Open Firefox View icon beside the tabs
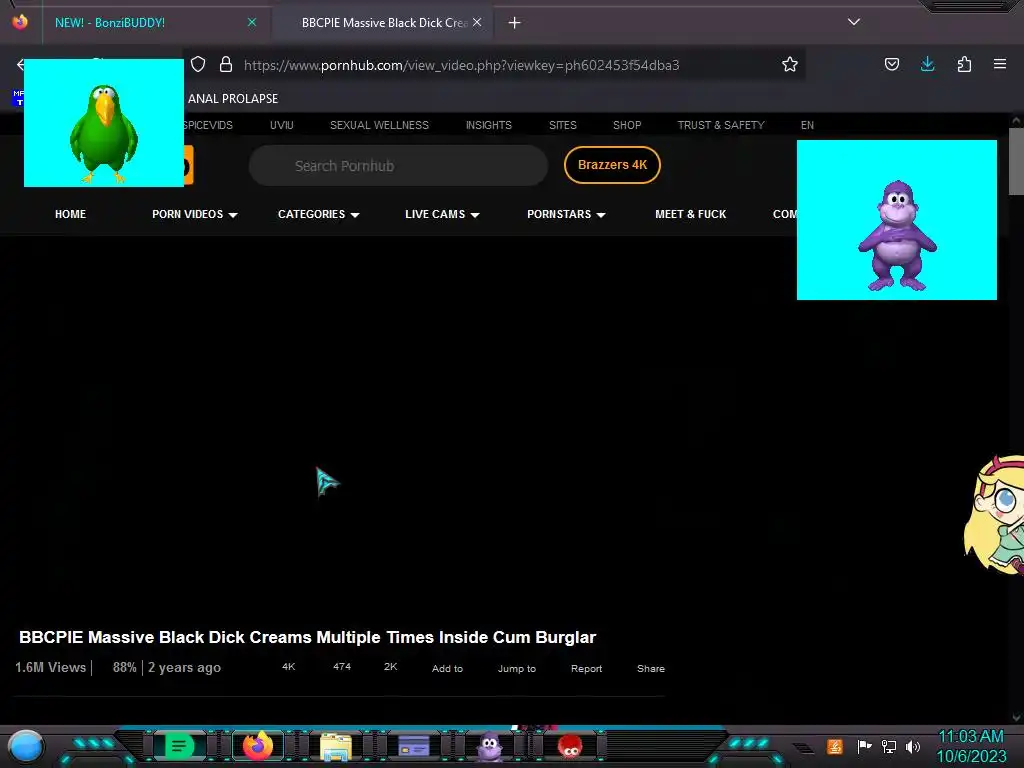This screenshot has height=768, width=1024. tap(20, 22)
